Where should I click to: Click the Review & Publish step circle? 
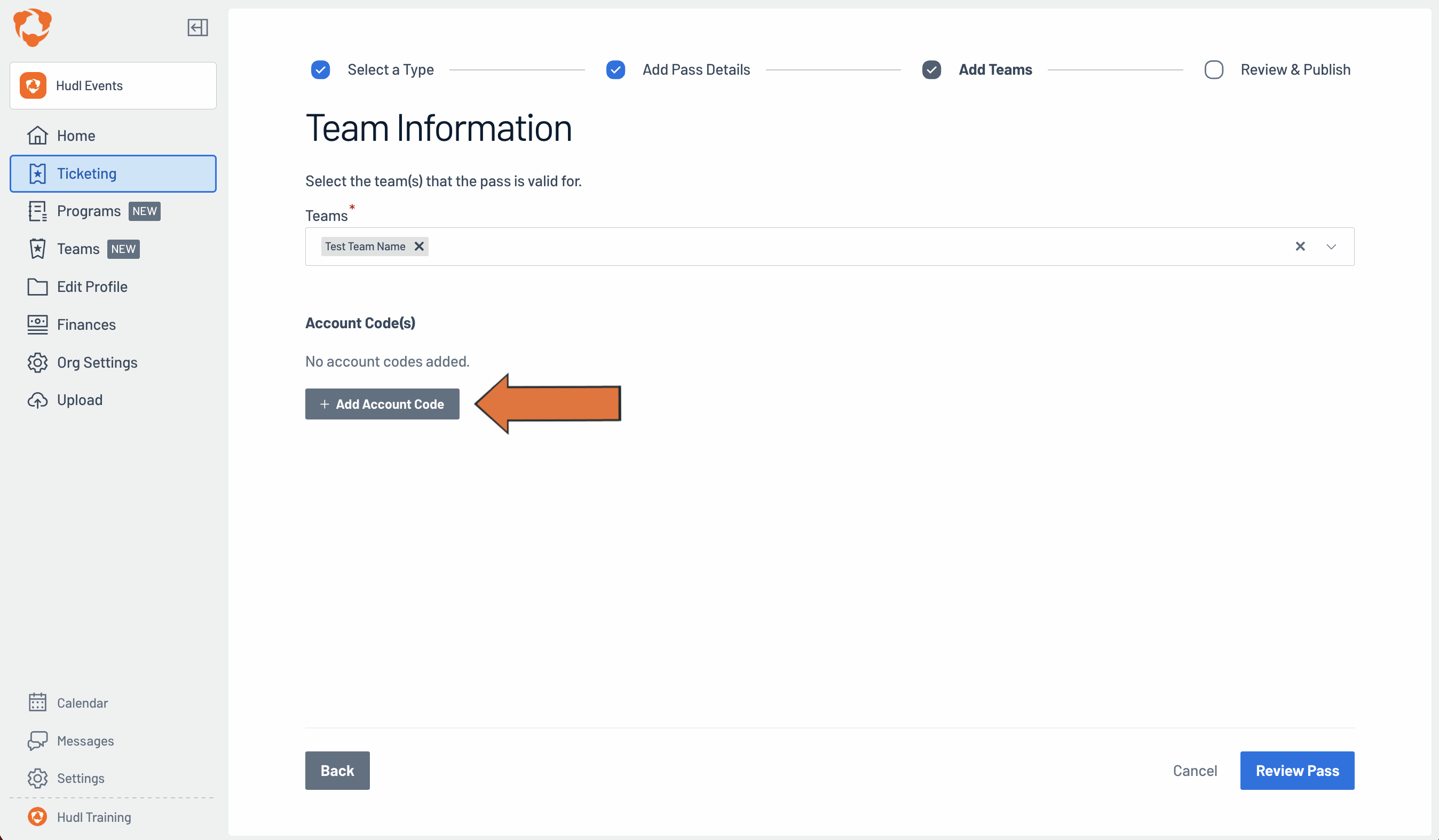click(1213, 70)
